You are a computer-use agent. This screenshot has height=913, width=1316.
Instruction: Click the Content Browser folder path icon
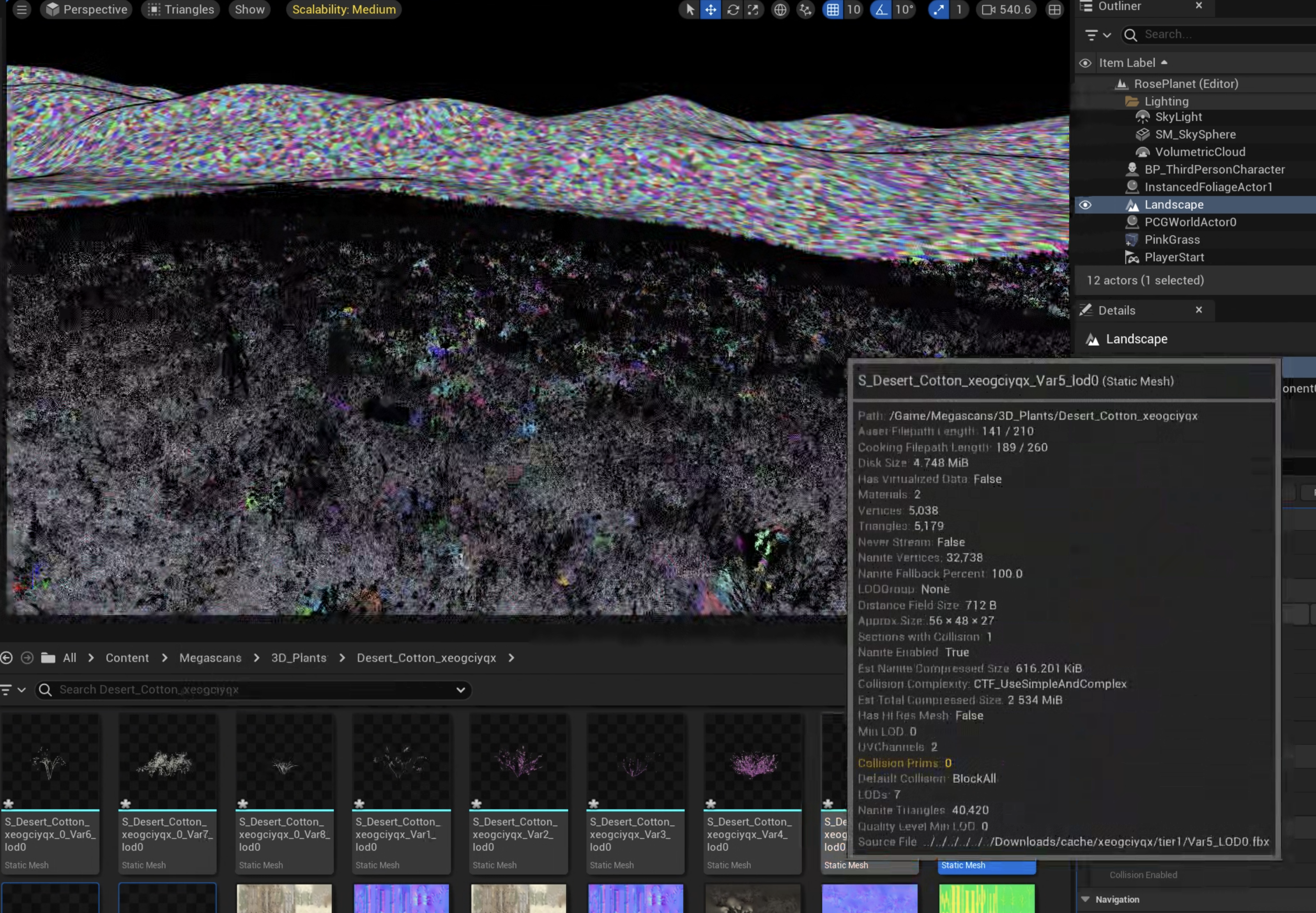[48, 658]
